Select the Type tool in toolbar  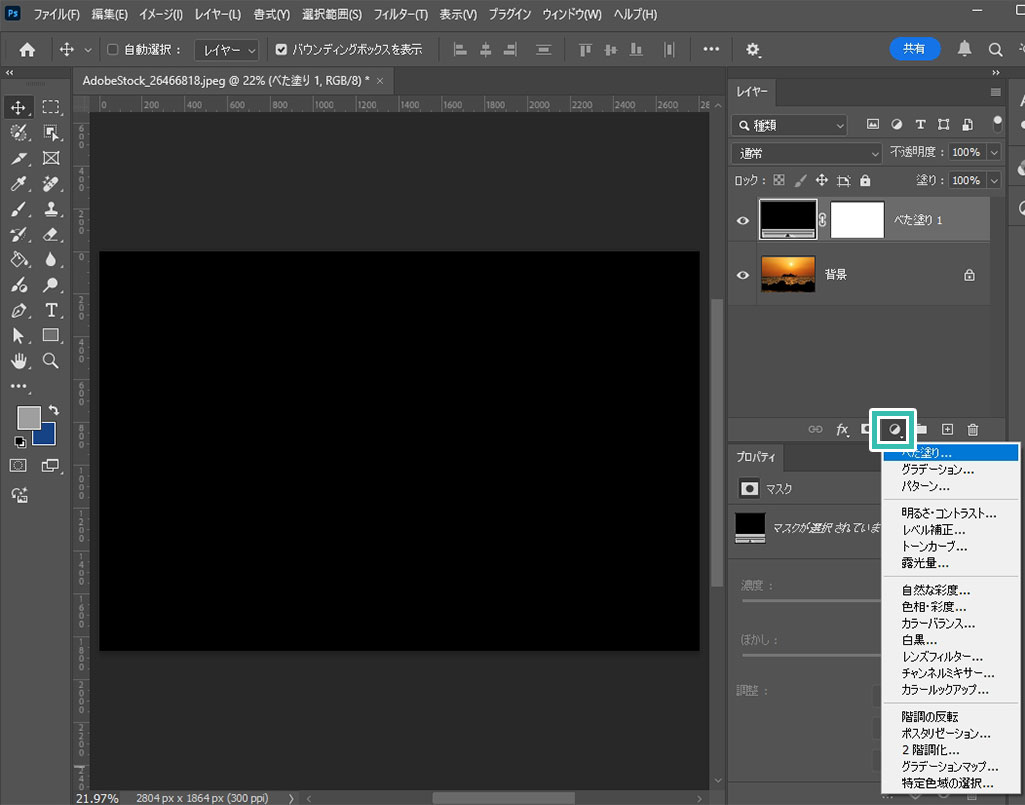[x=50, y=309]
